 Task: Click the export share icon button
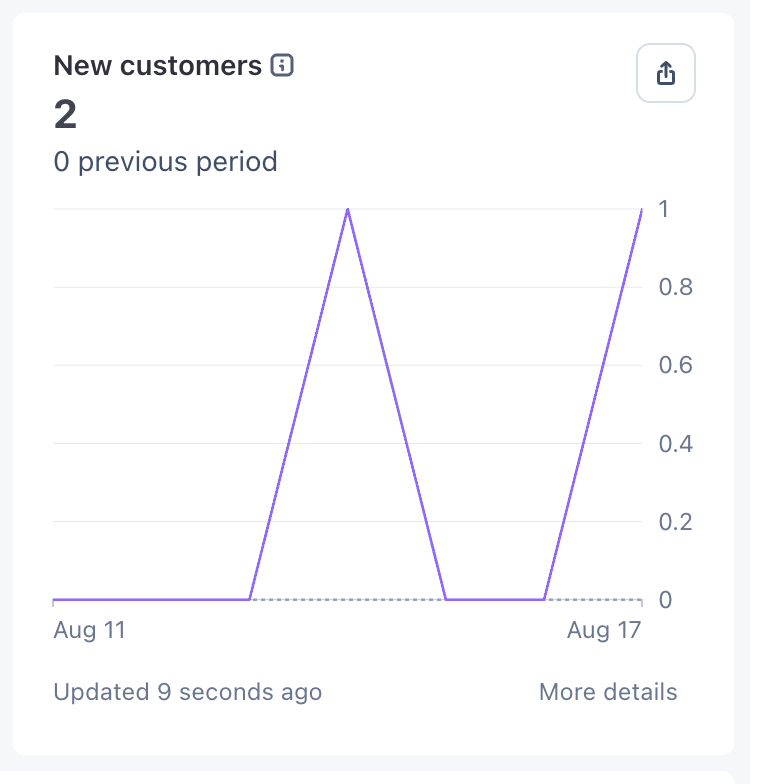[x=666, y=73]
